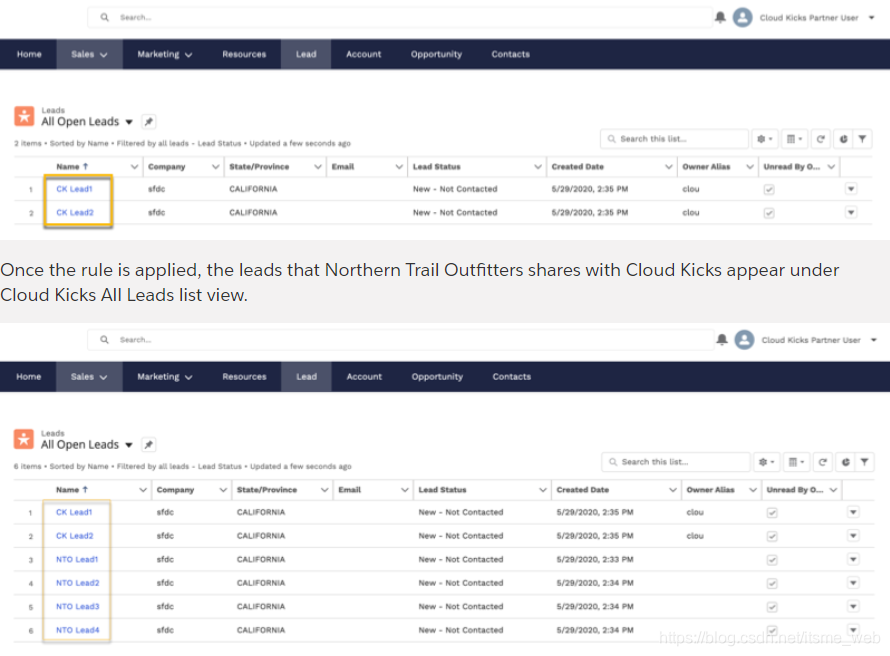Click the notification bell in the upper screenshot
The height and width of the screenshot is (656, 890).
[x=720, y=17]
